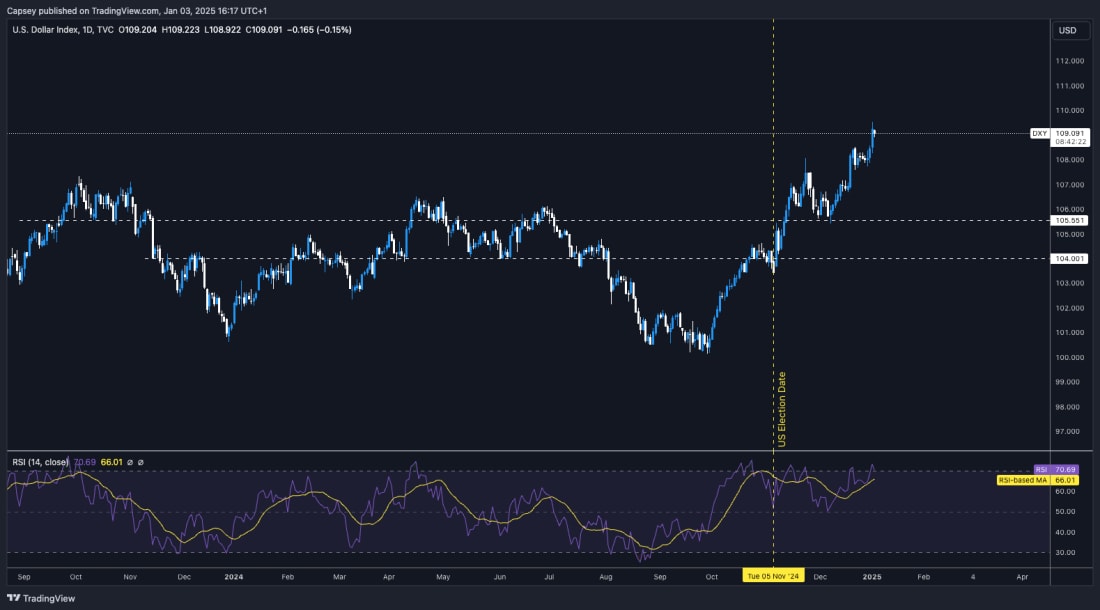This screenshot has width=1100, height=610.
Task: Click the 109.091 current price flag
Action: (1068, 131)
